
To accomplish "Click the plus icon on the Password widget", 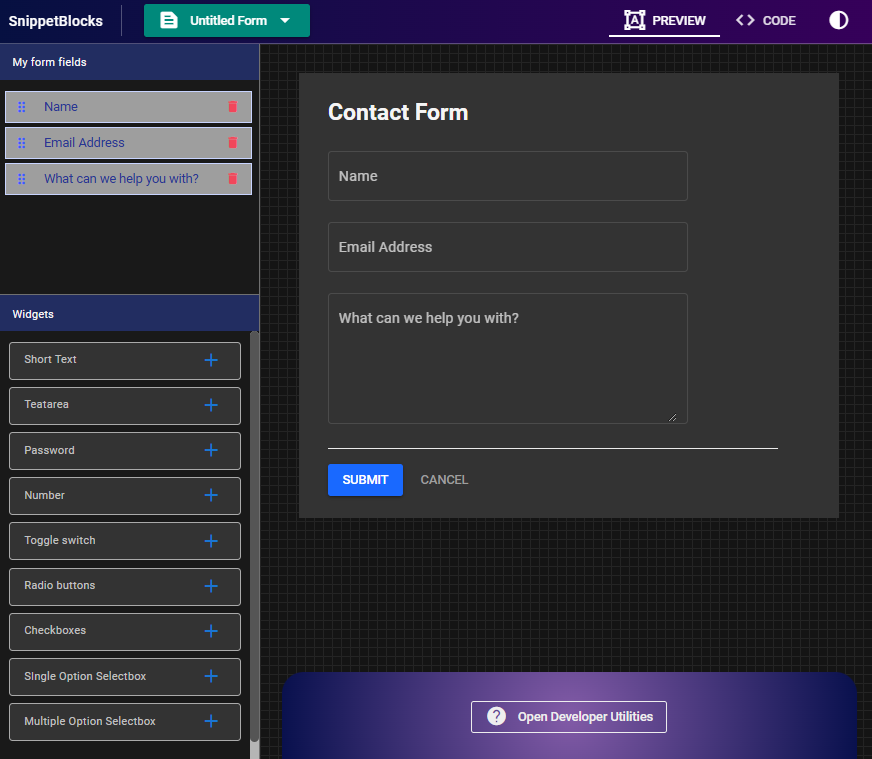I will point(211,450).
